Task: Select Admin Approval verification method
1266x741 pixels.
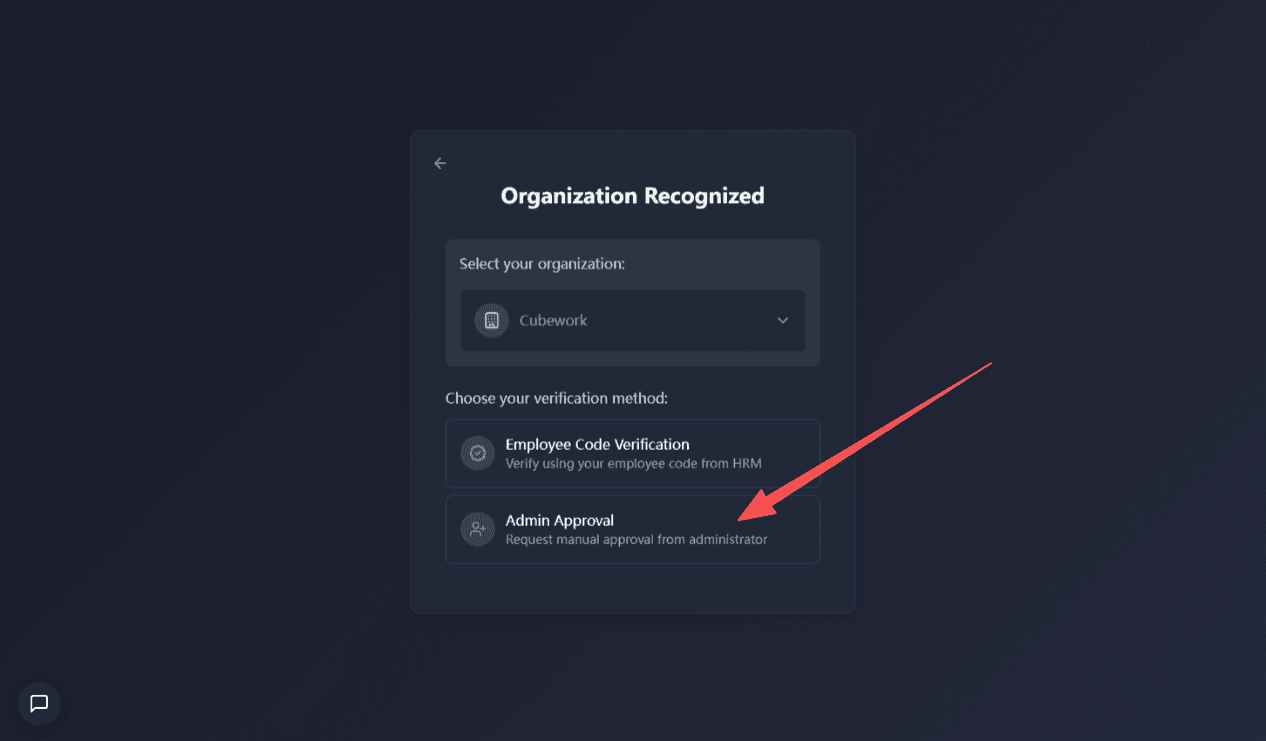Action: point(632,529)
